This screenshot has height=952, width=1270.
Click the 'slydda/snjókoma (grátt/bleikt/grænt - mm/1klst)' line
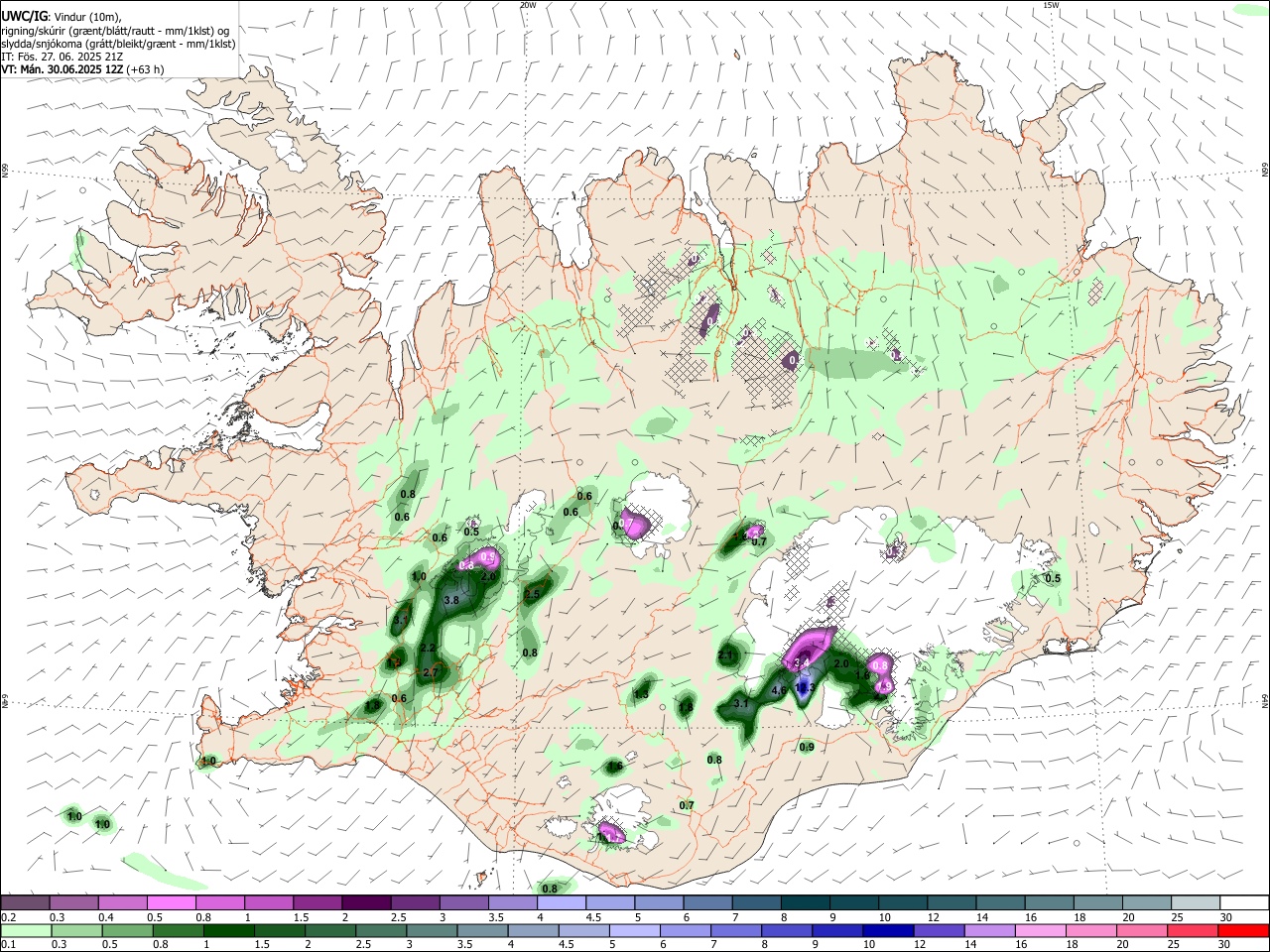(119, 44)
